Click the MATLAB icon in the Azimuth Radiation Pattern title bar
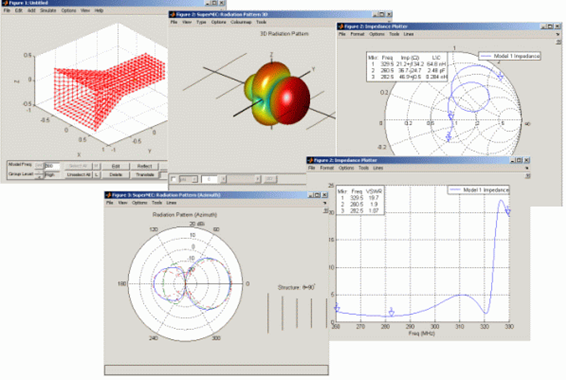This screenshot has height=387, width=568. pos(108,195)
